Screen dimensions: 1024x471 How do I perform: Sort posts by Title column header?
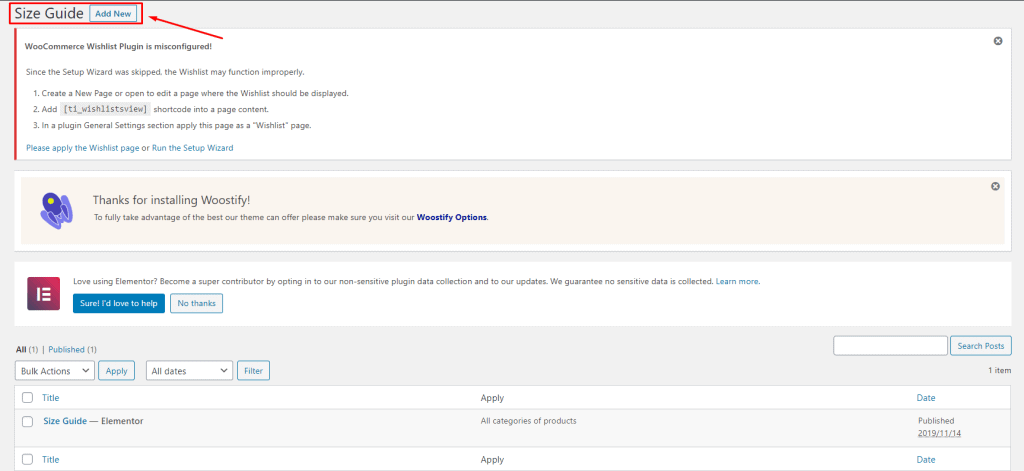[x=50, y=397]
